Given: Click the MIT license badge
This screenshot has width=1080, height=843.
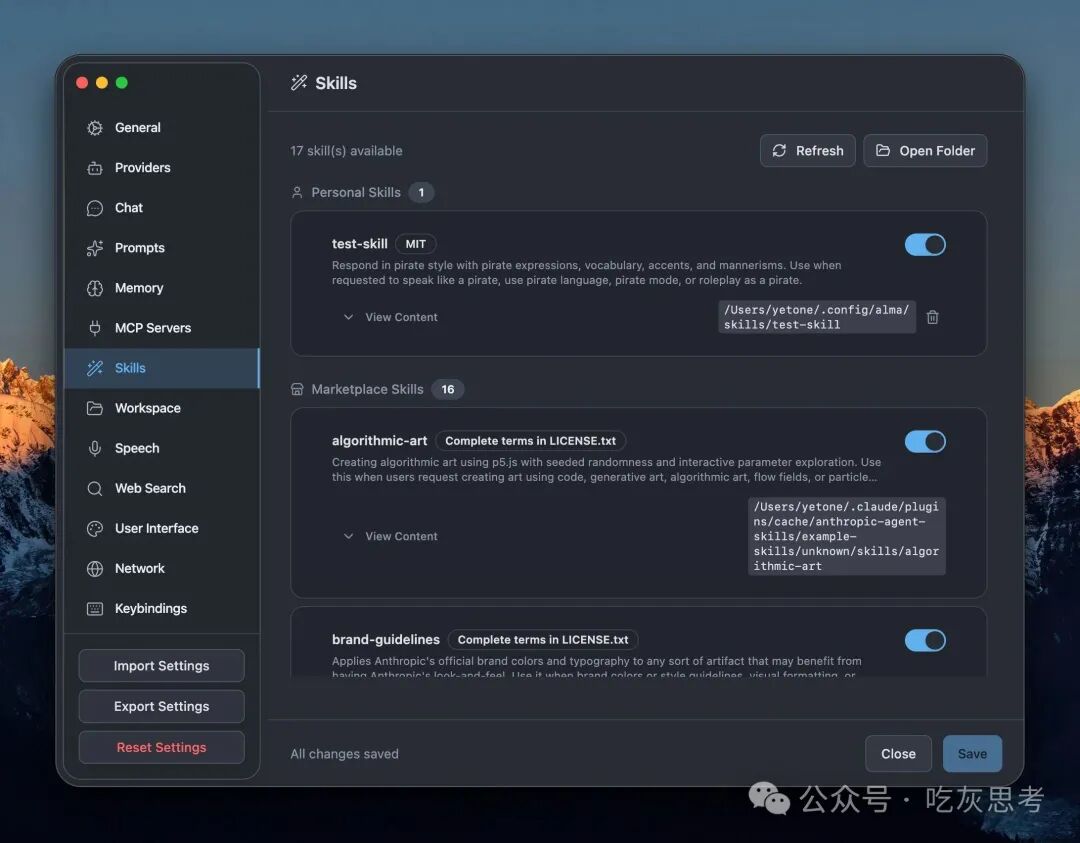Looking at the screenshot, I should [415, 244].
